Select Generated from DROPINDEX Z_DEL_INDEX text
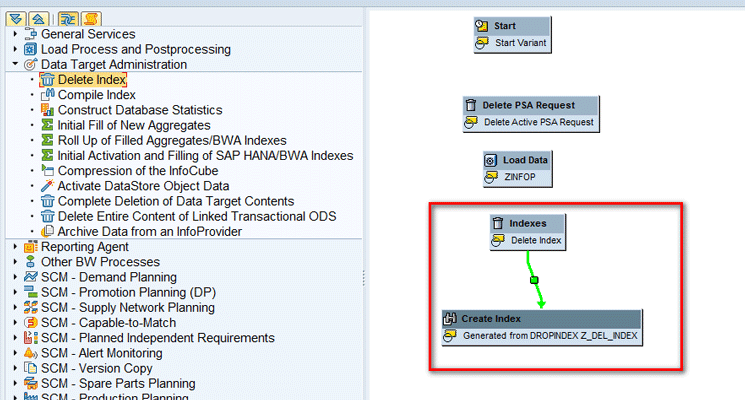 (550, 336)
